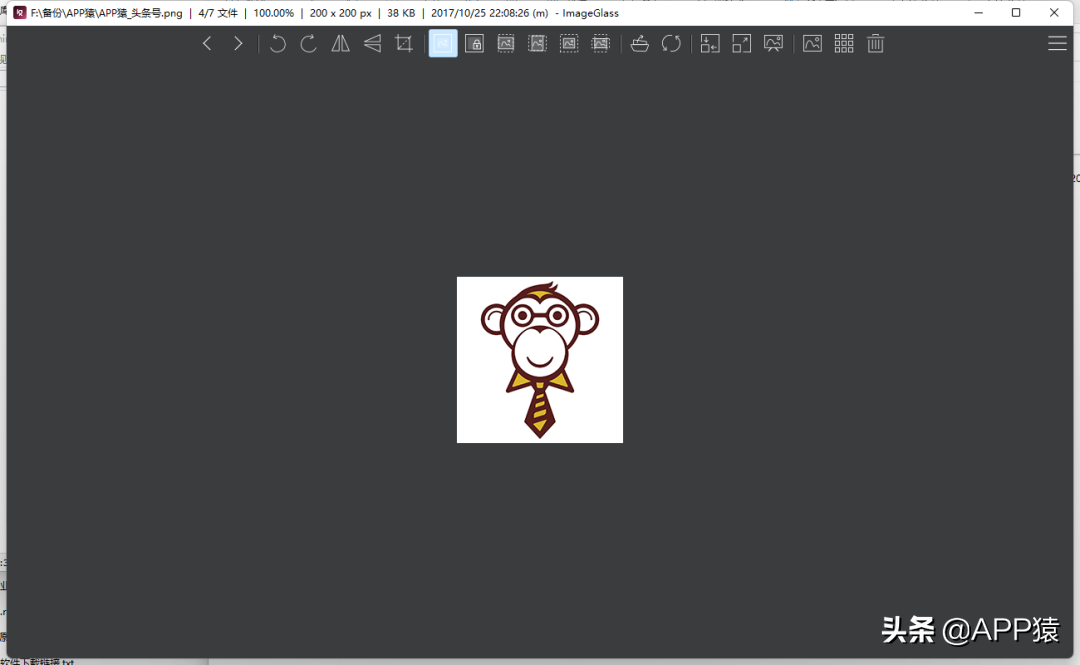
Task: Toggle the highlighted Auto zoom mode
Action: click(443, 43)
